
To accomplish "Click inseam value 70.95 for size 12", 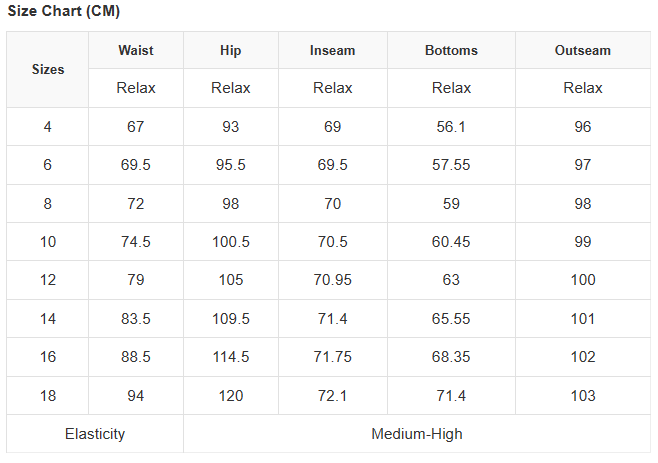I will click(333, 280).
